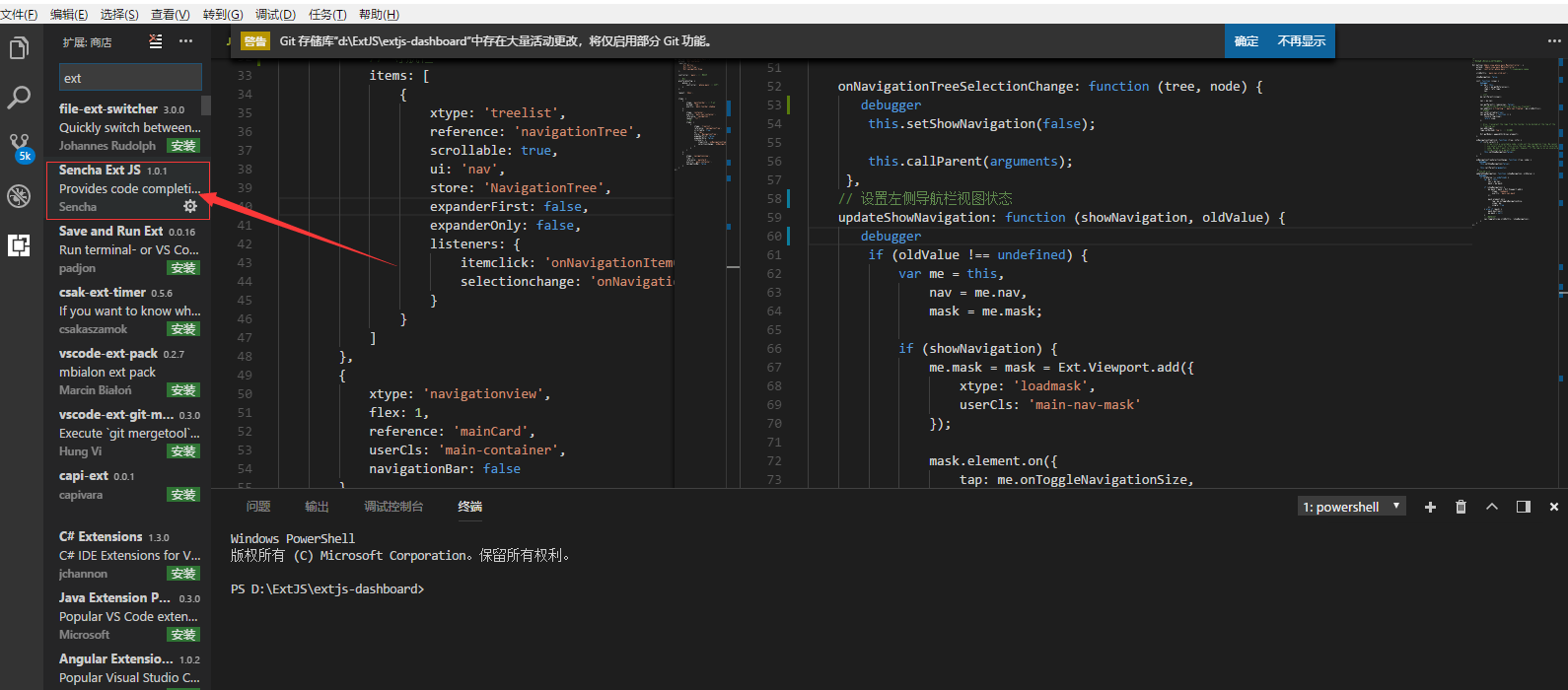
Task: Switch to the 输出 panel tab
Action: [317, 507]
